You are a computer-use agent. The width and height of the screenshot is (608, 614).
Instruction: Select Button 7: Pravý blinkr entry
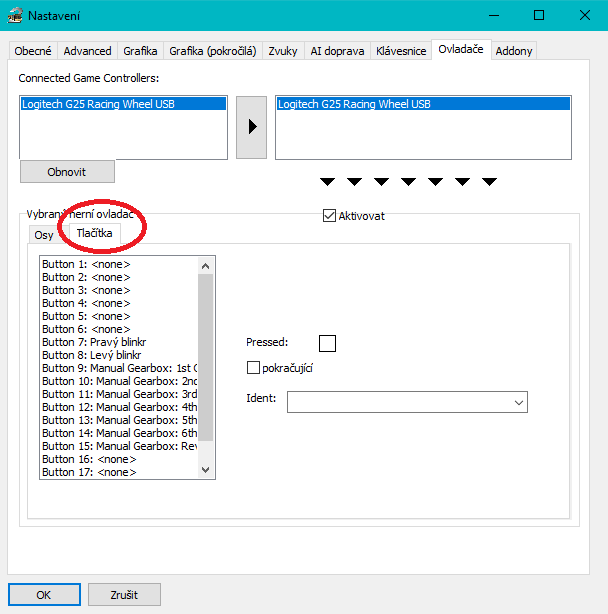(x=94, y=342)
